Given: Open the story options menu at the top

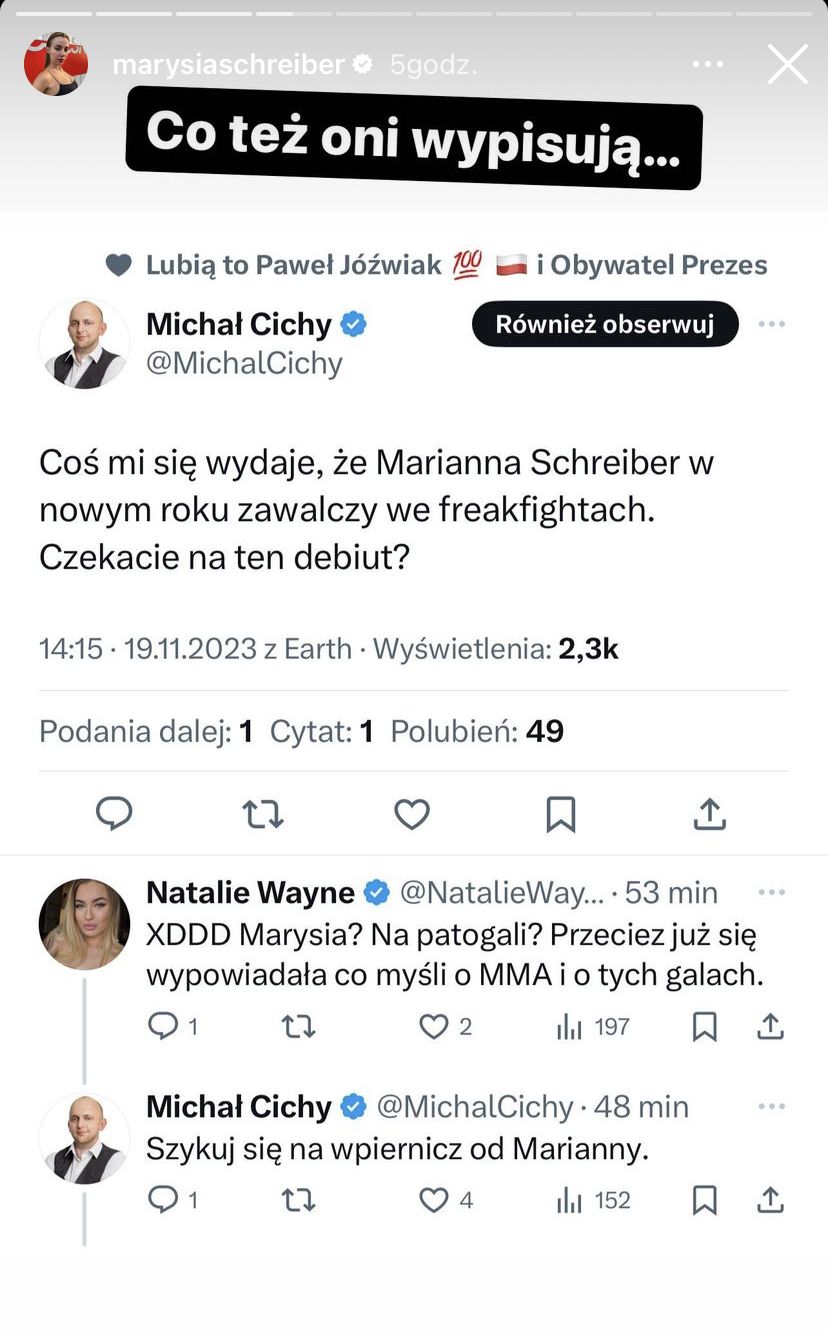Looking at the screenshot, I should tap(707, 62).
